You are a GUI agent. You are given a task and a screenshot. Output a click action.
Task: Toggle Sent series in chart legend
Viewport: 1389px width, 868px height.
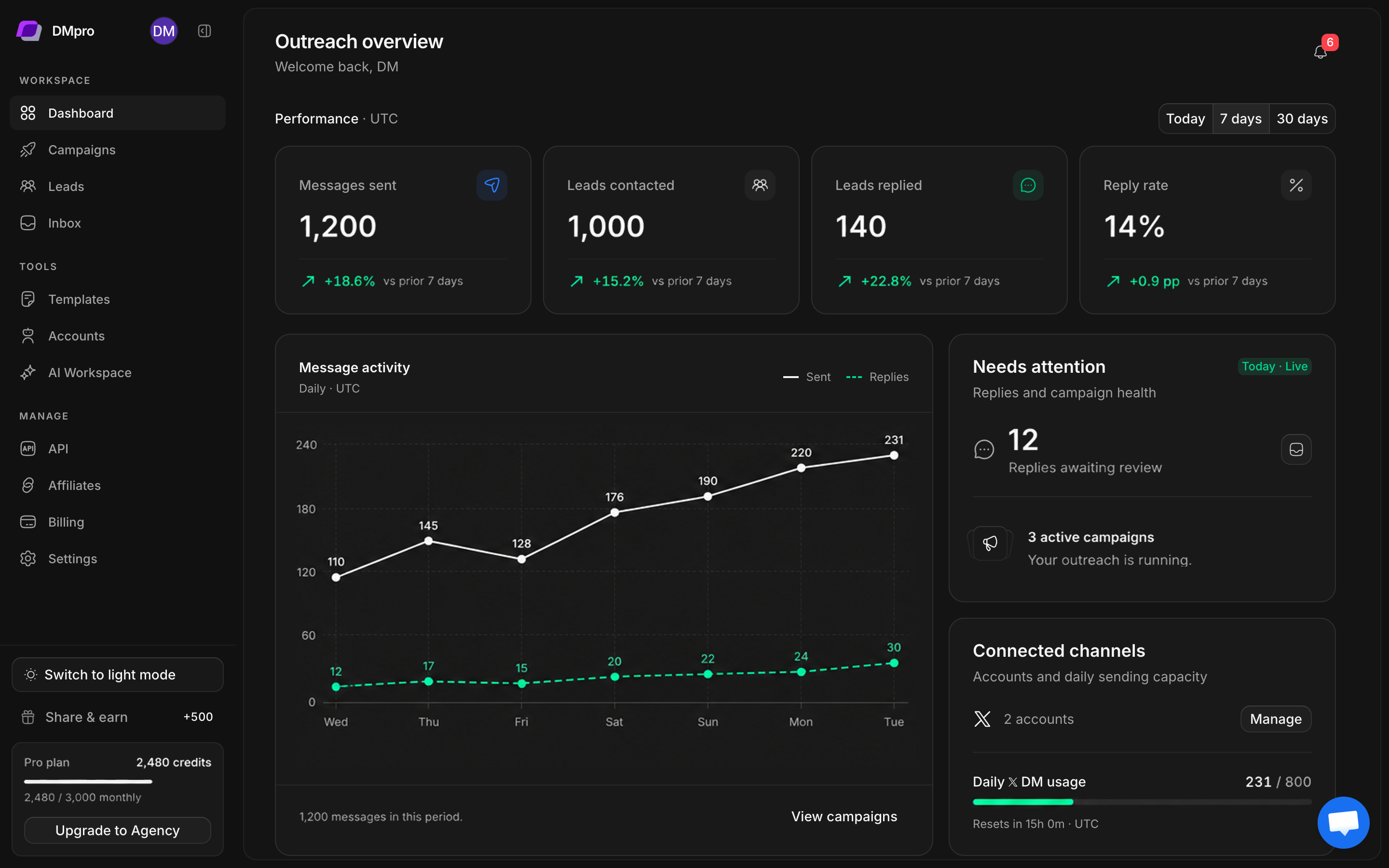[806, 377]
